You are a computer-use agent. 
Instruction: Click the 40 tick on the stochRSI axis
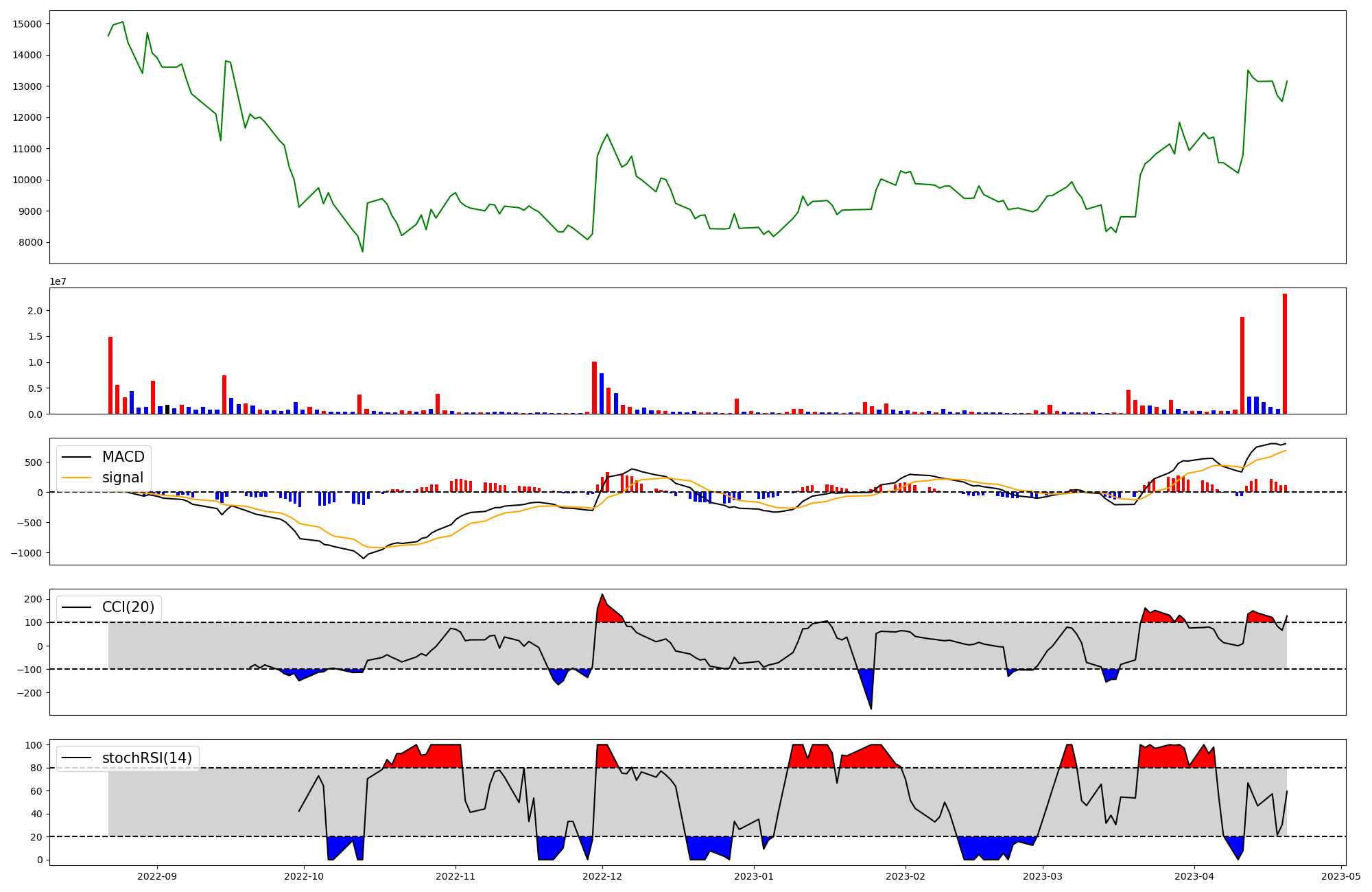click(36, 814)
